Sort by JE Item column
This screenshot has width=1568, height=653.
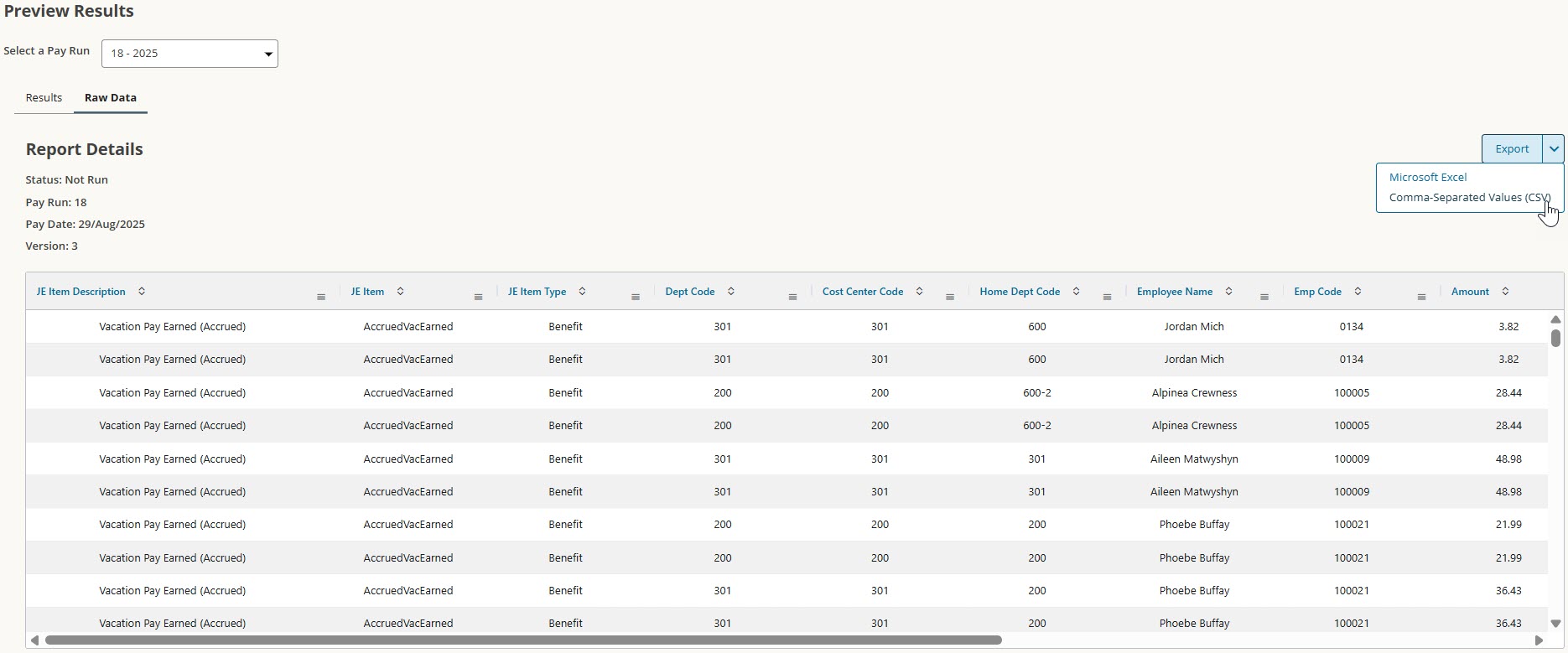click(400, 292)
